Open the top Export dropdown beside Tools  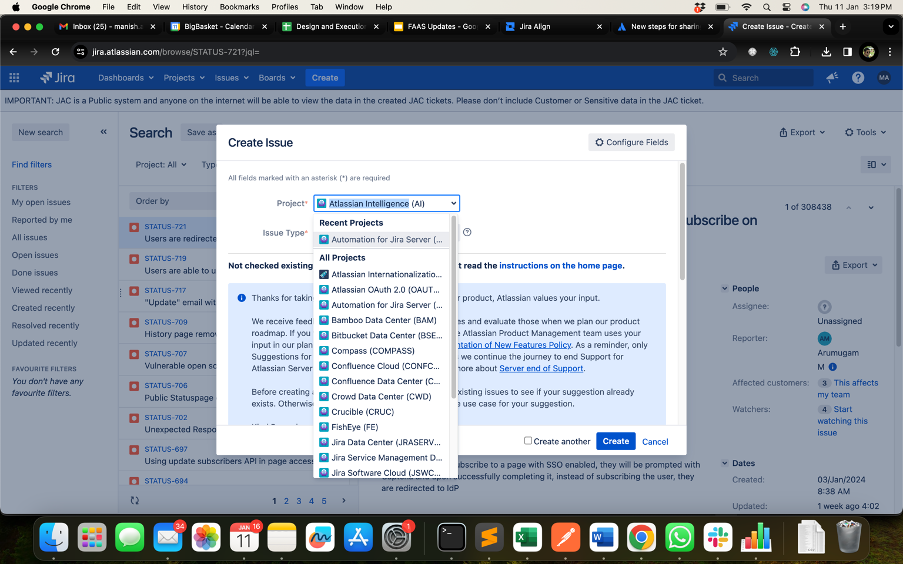(802, 132)
